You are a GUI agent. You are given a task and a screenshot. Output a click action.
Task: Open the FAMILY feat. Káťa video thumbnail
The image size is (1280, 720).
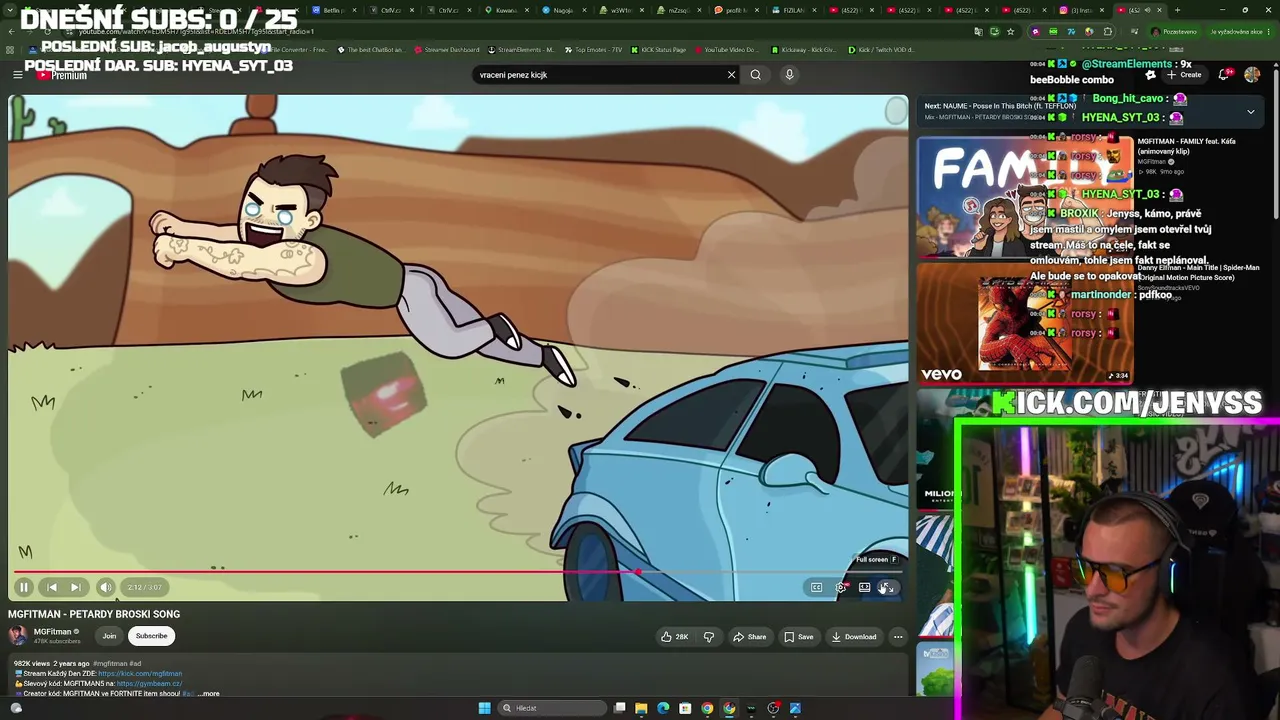[x=1025, y=196]
